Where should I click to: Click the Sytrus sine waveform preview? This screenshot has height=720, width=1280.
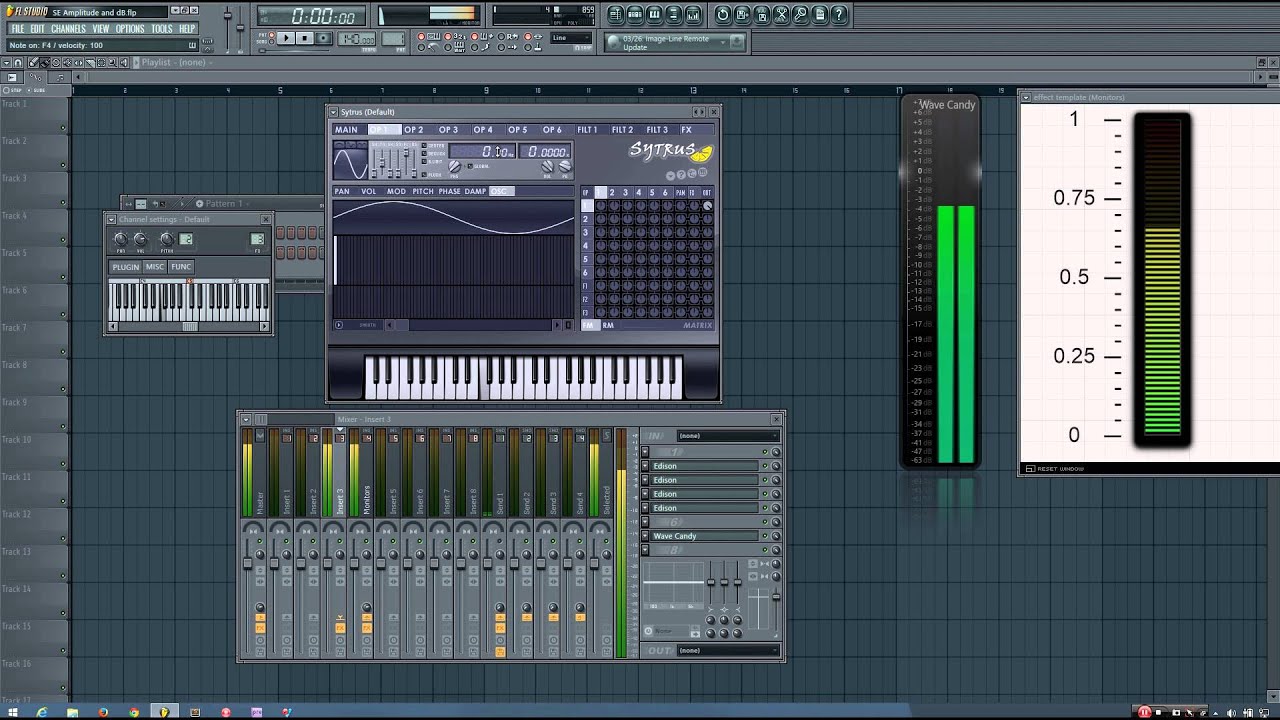(350, 163)
